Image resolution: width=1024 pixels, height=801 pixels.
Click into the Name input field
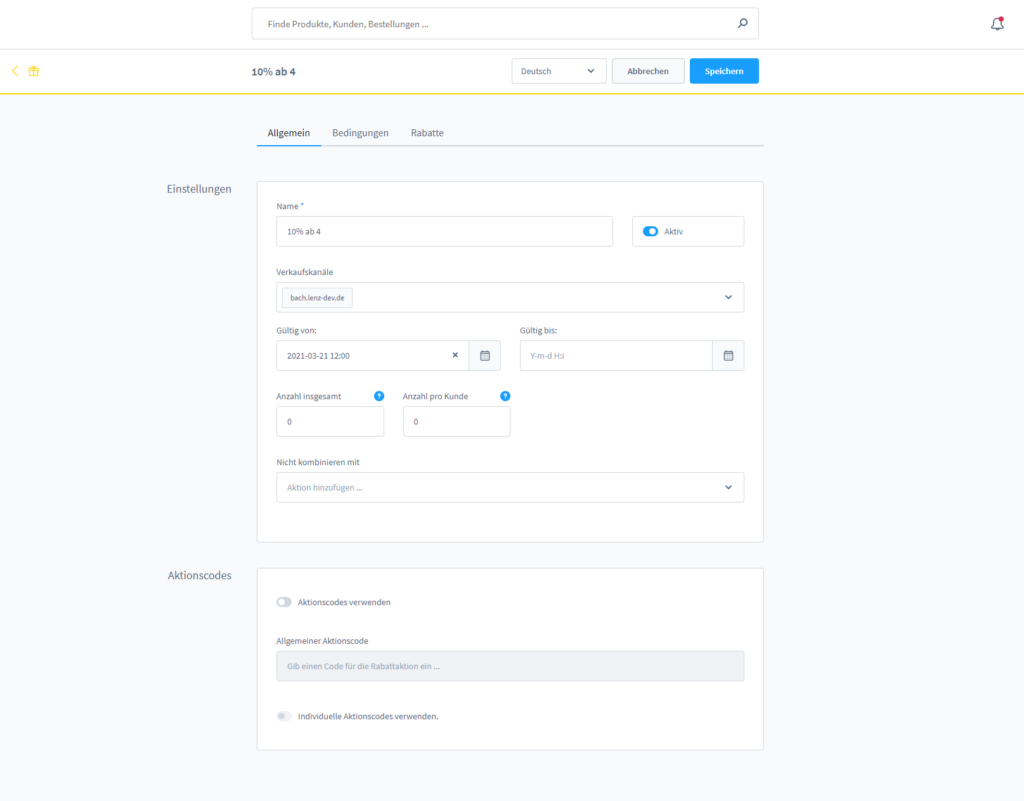click(x=444, y=231)
